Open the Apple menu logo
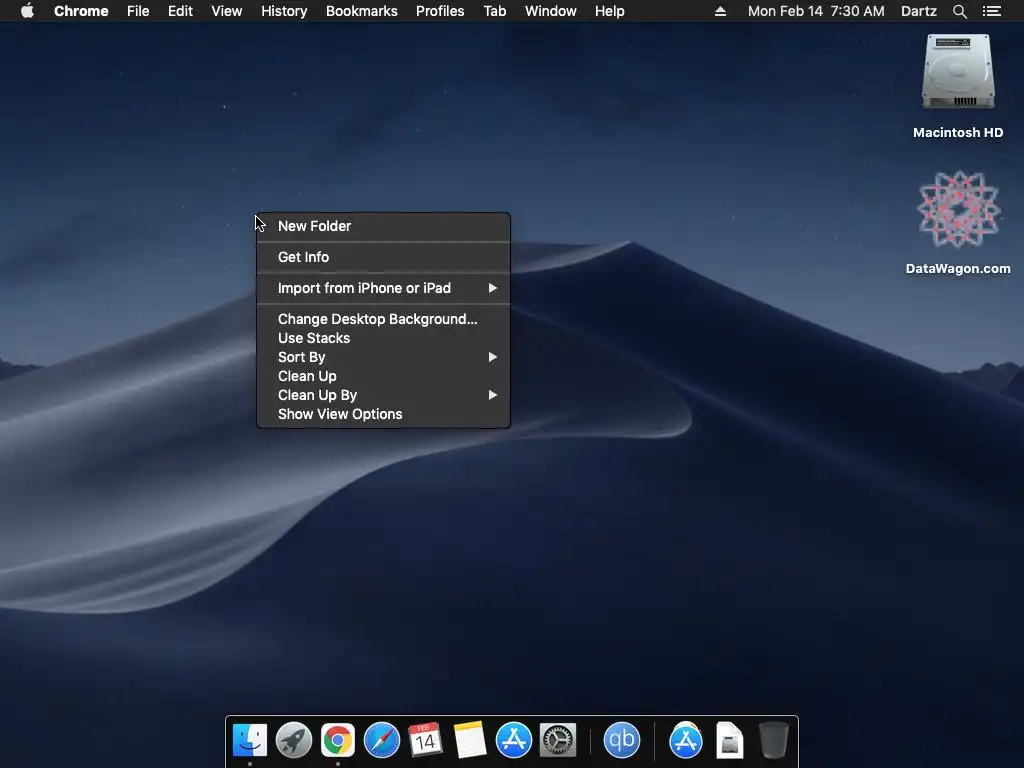 point(27,11)
